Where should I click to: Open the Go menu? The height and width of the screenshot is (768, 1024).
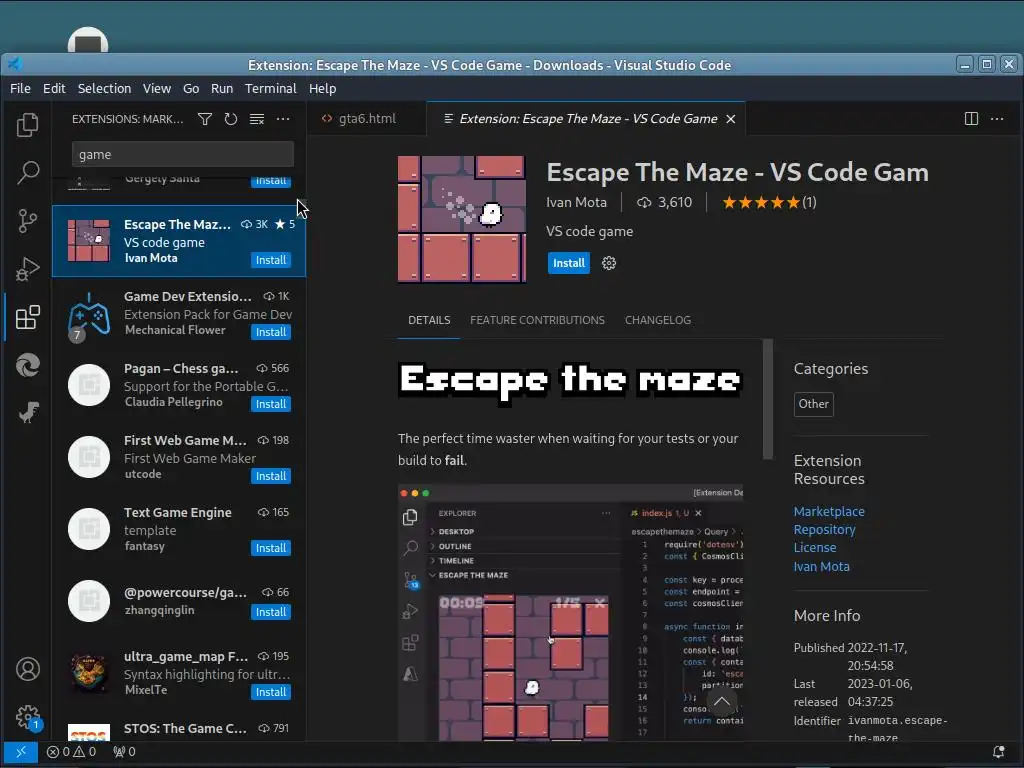click(x=191, y=88)
